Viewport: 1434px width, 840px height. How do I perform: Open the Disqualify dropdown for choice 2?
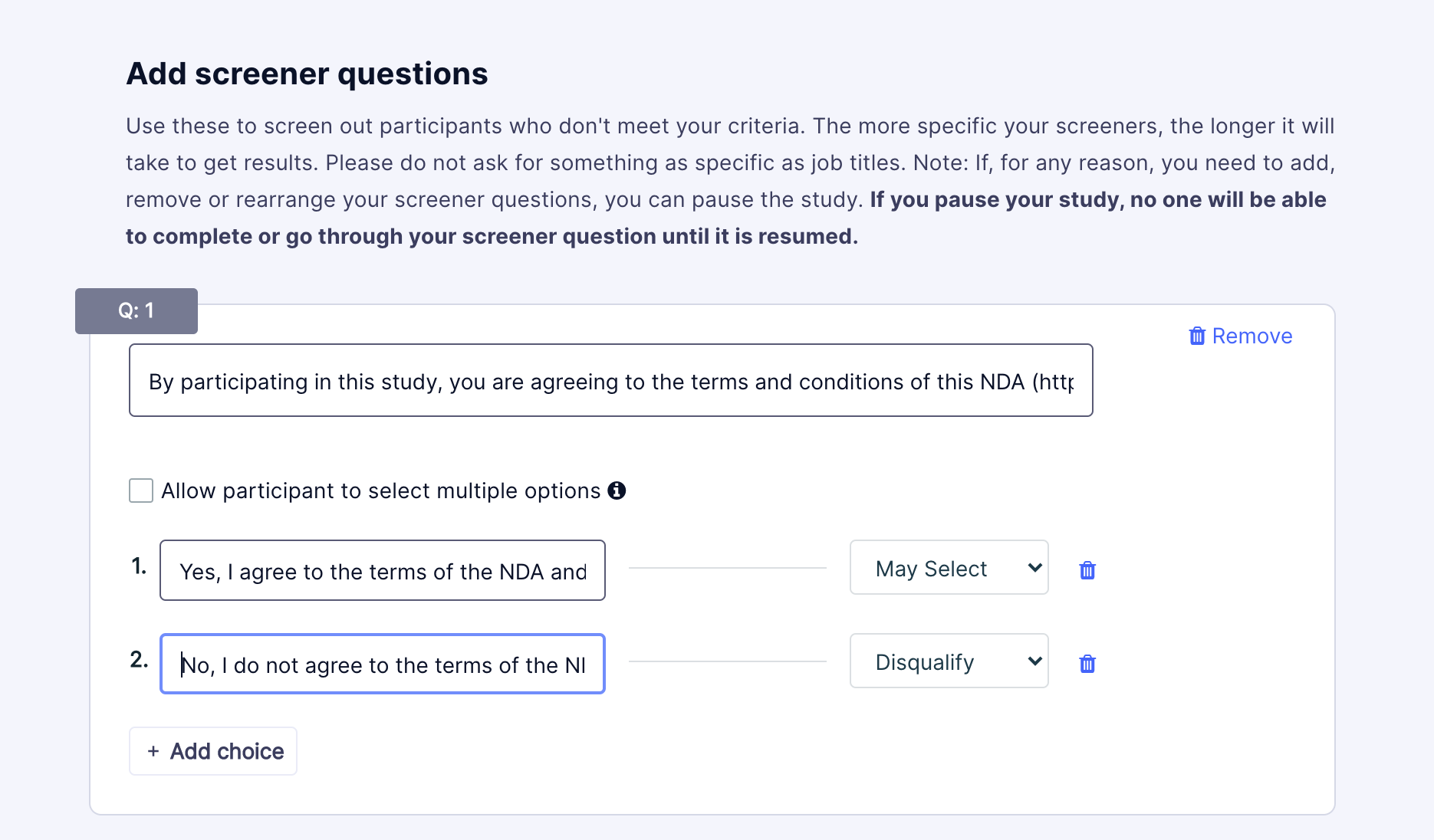coord(949,661)
